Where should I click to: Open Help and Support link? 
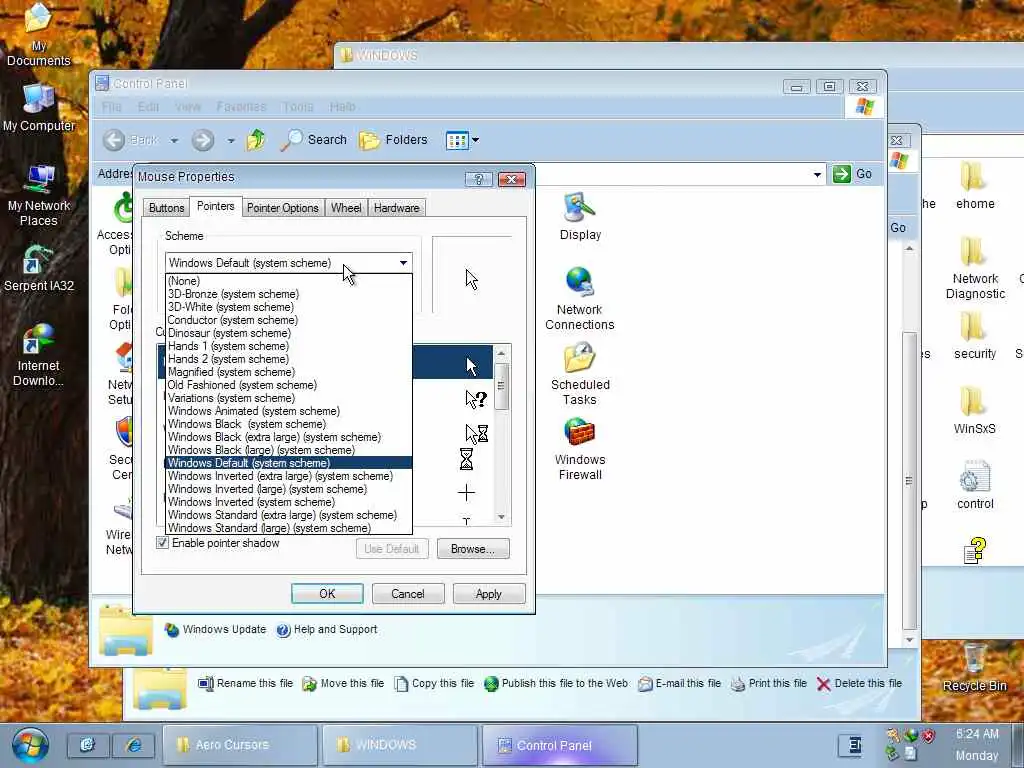coord(327,630)
